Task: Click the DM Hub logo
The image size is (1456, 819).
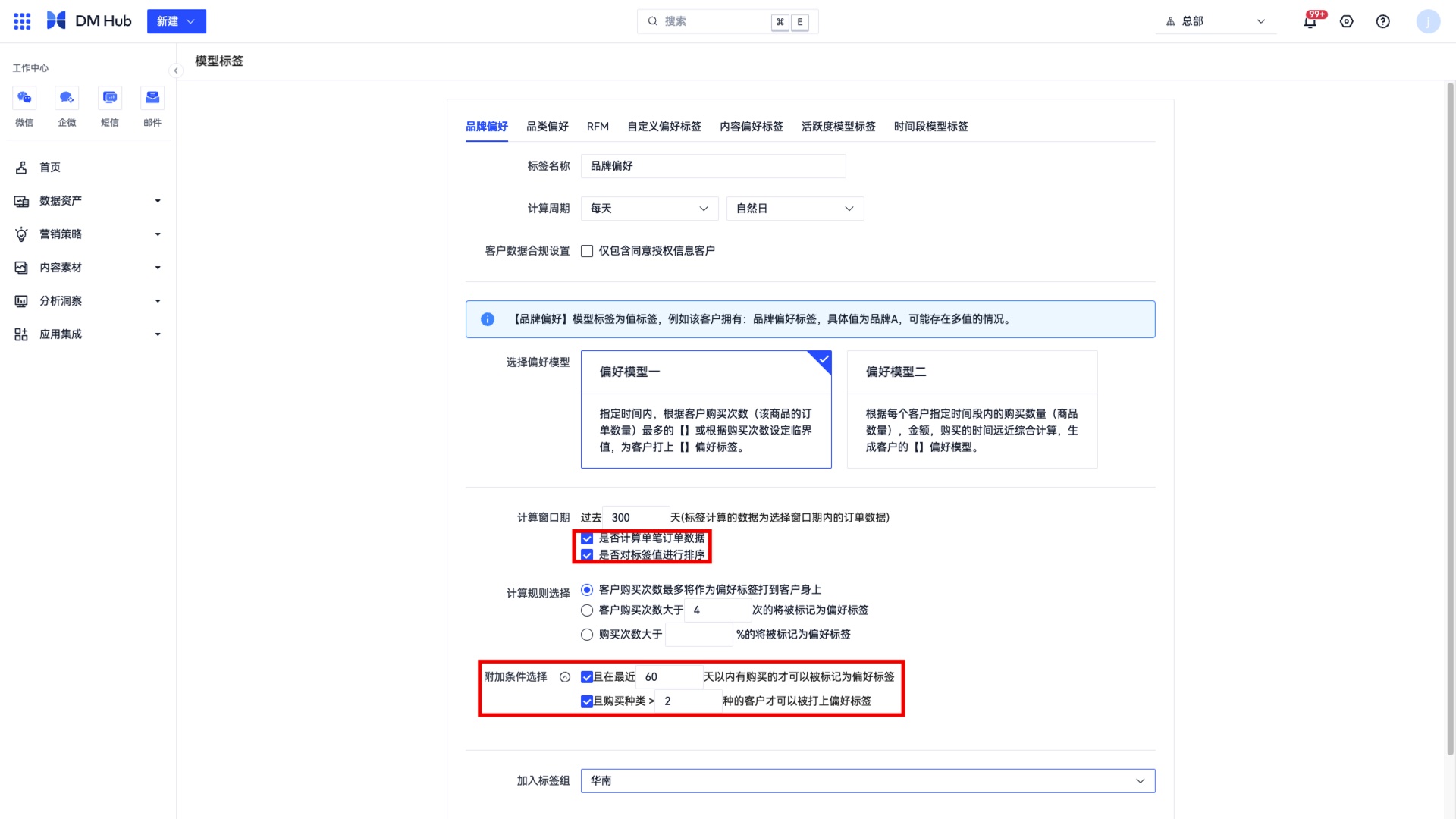Action: point(89,21)
